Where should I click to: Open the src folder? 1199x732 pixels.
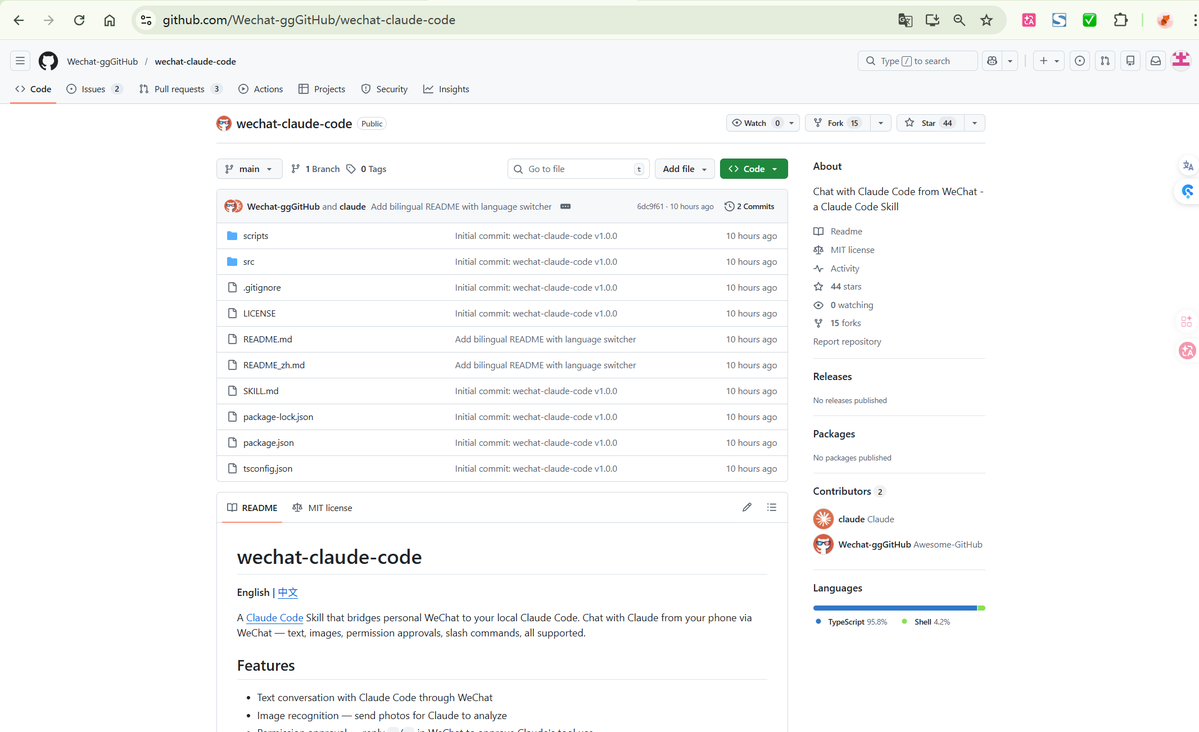(249, 262)
